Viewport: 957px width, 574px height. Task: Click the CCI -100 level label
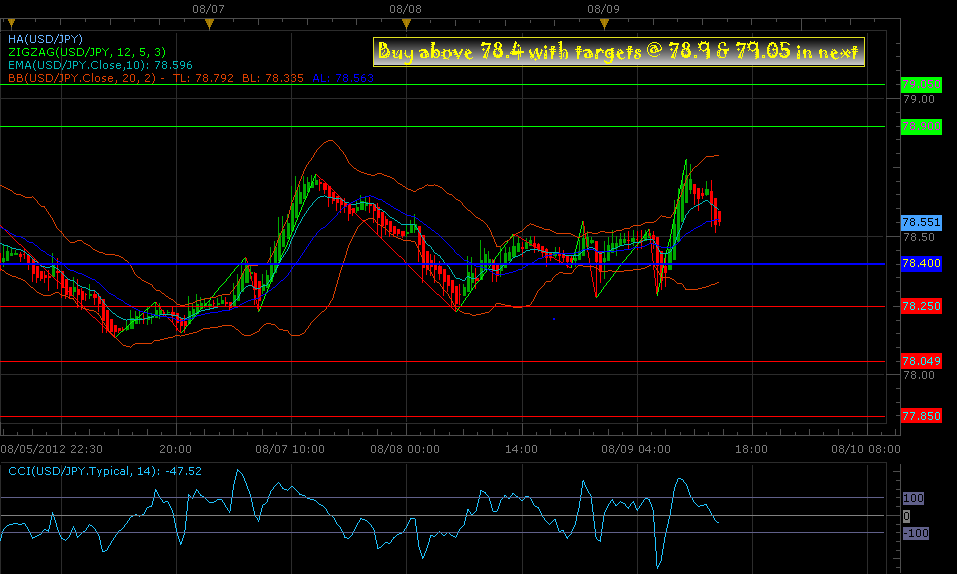point(915,532)
